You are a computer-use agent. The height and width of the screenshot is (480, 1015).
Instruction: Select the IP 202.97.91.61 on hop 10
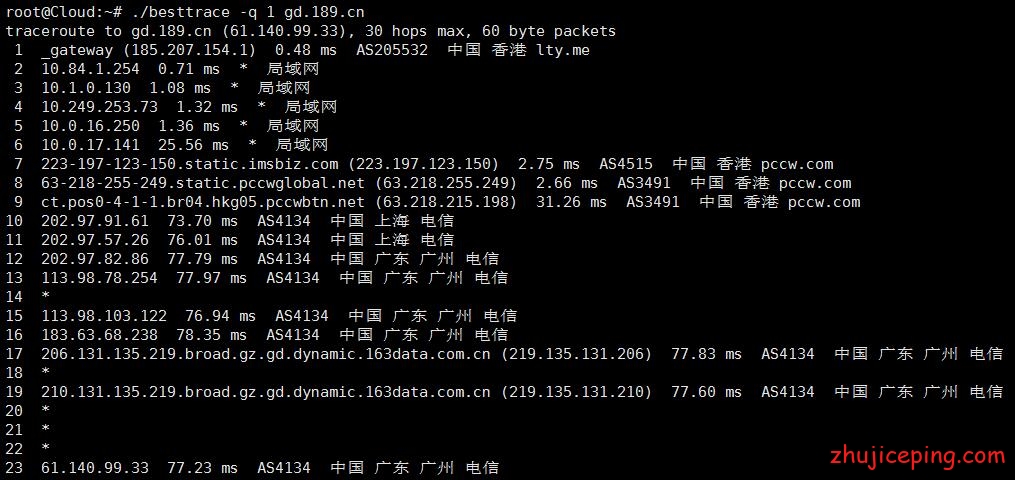95,221
